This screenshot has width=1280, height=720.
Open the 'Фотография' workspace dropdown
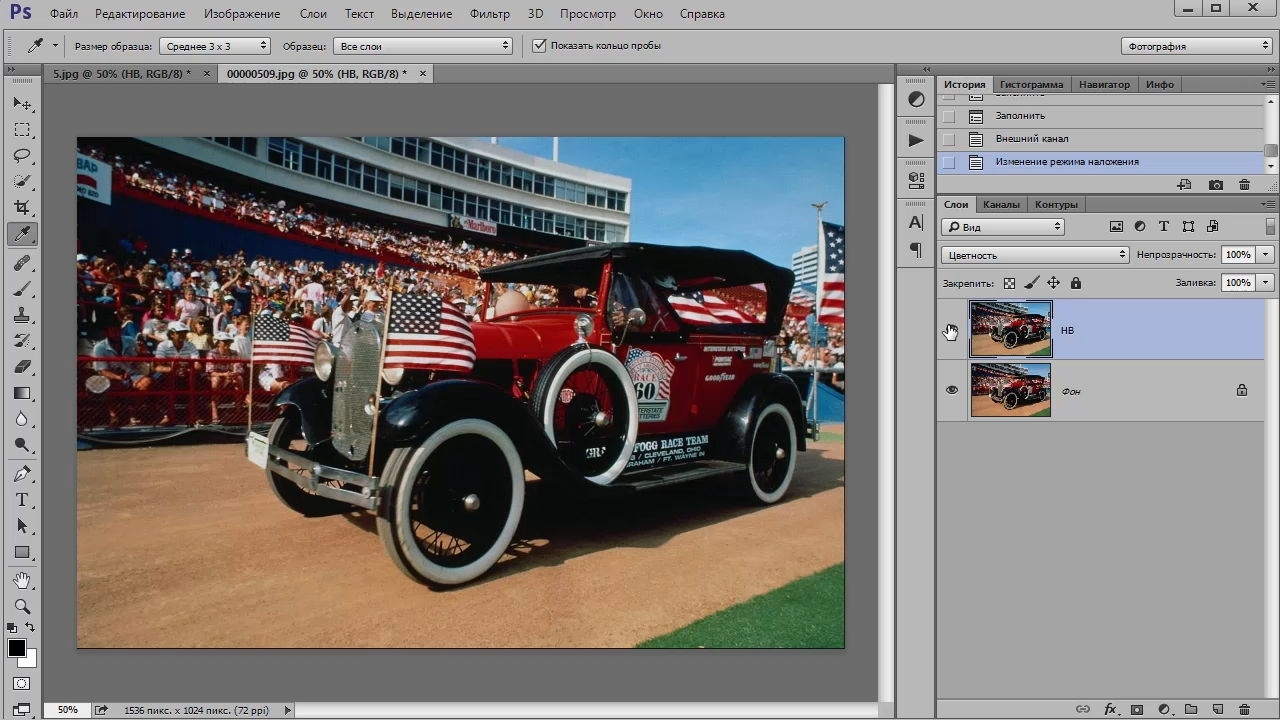pyautogui.click(x=1197, y=46)
